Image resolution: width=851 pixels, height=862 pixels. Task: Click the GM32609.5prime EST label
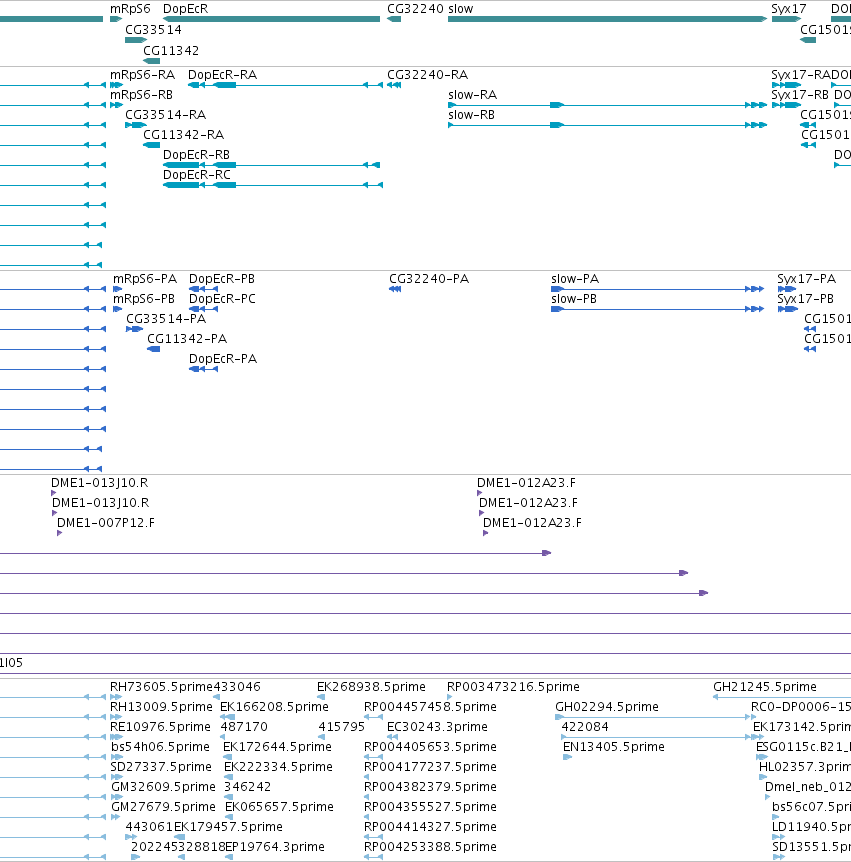pyautogui.click(x=163, y=787)
